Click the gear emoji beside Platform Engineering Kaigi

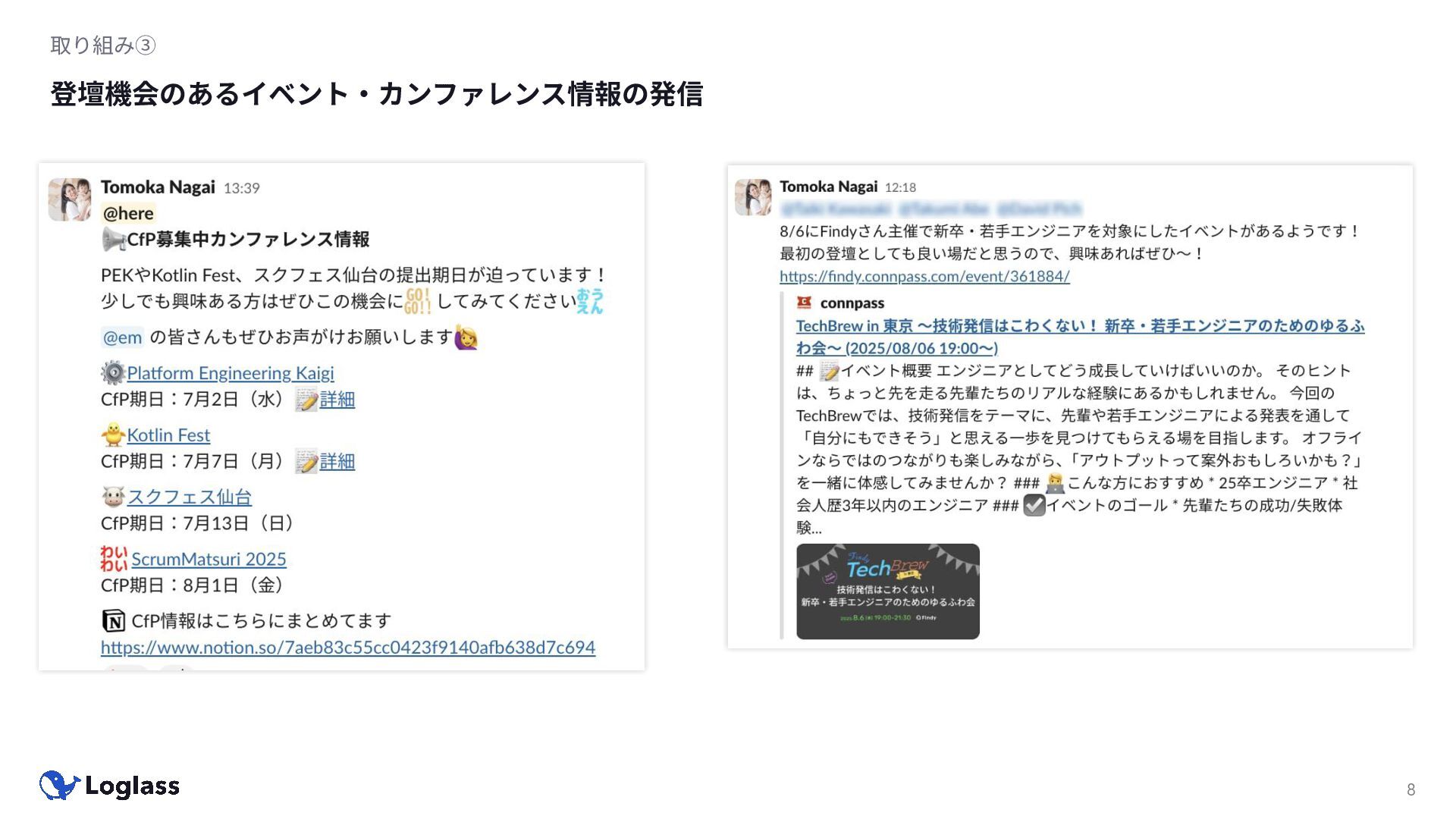pos(113,372)
